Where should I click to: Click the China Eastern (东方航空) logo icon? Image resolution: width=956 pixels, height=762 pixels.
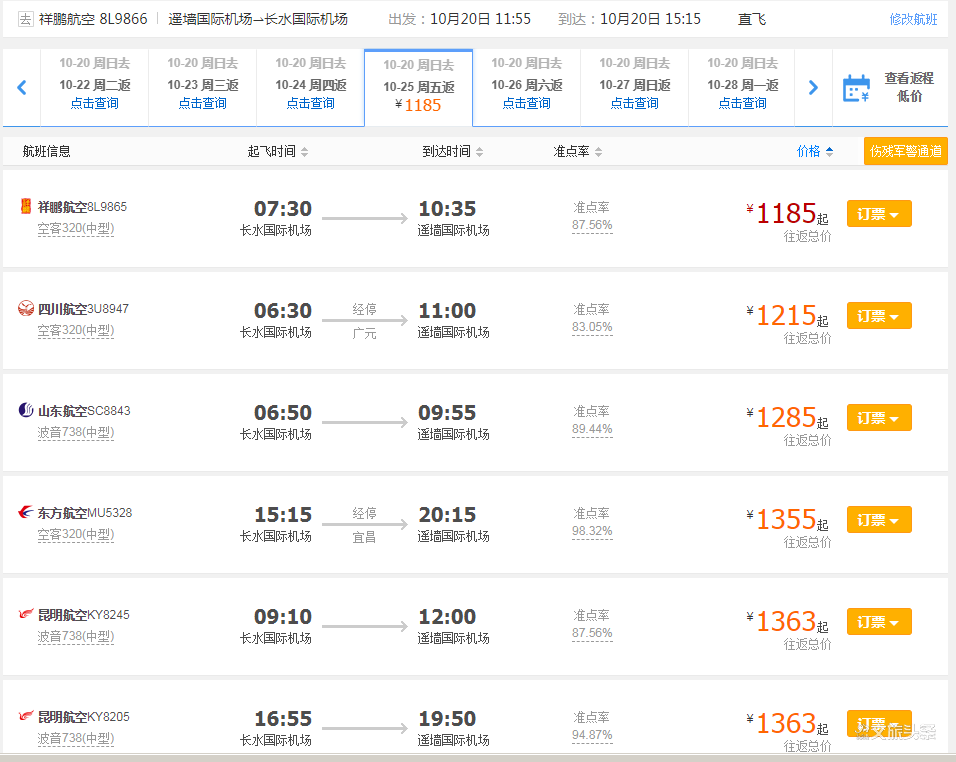point(26,513)
